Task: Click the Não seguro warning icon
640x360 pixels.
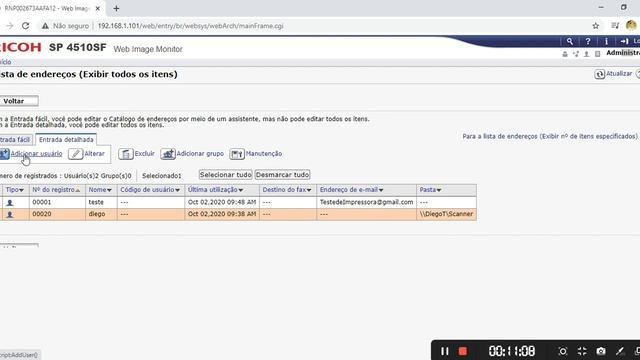Action: coord(45,26)
